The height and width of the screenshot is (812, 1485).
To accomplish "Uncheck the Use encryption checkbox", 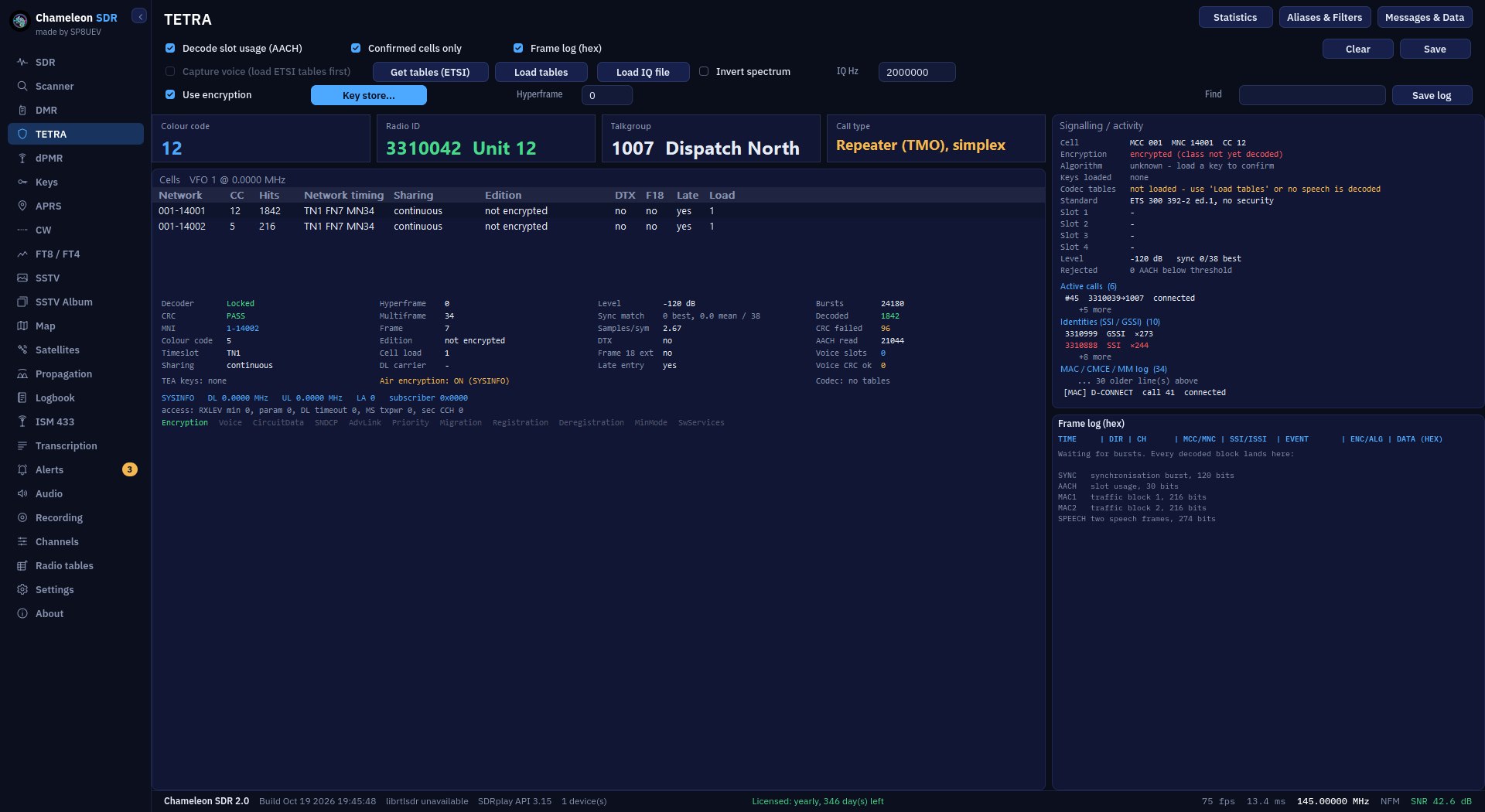I will pyautogui.click(x=170, y=94).
